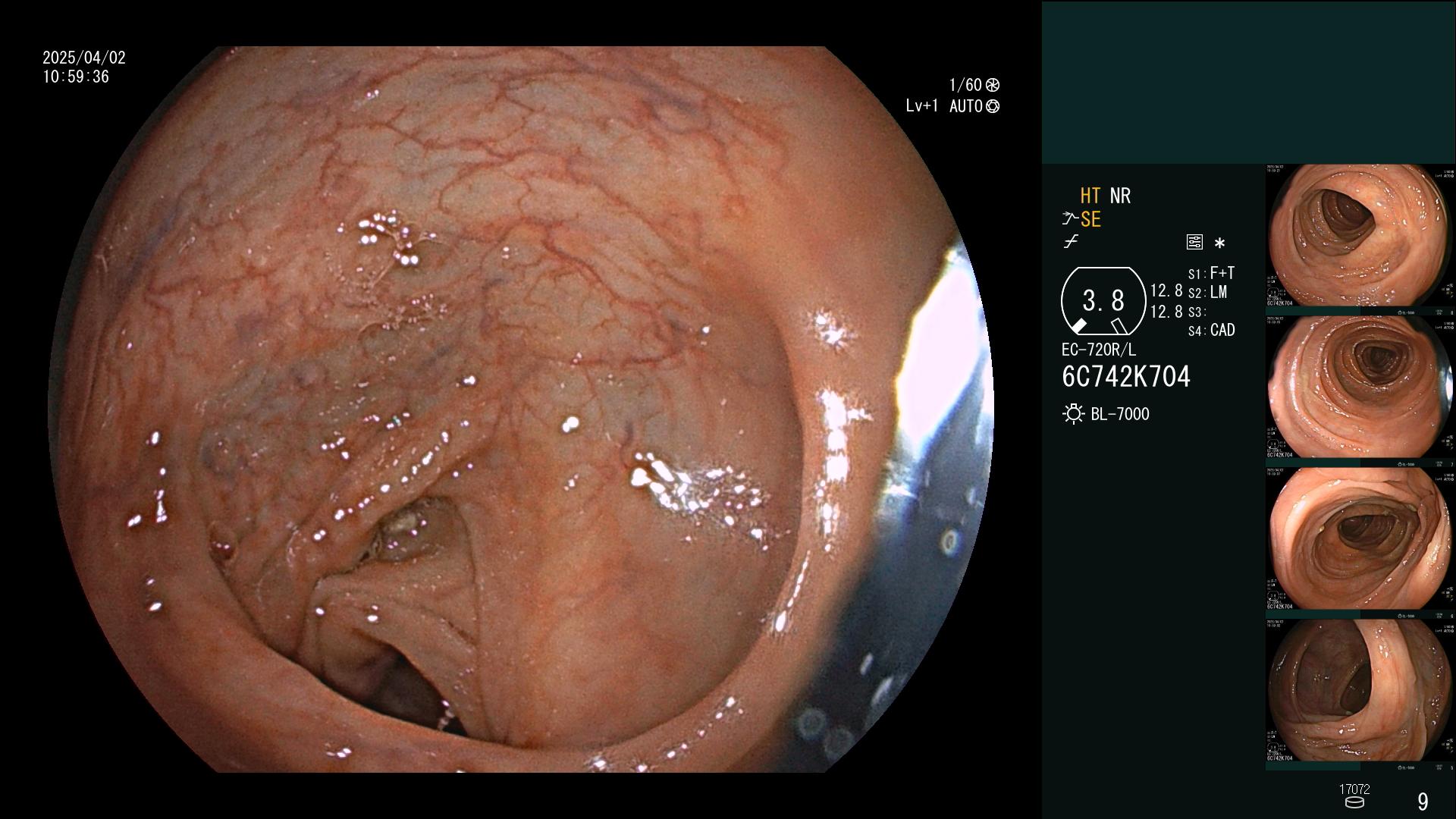
Task: Click the scope model EC-720R/L text
Action: point(1099,350)
